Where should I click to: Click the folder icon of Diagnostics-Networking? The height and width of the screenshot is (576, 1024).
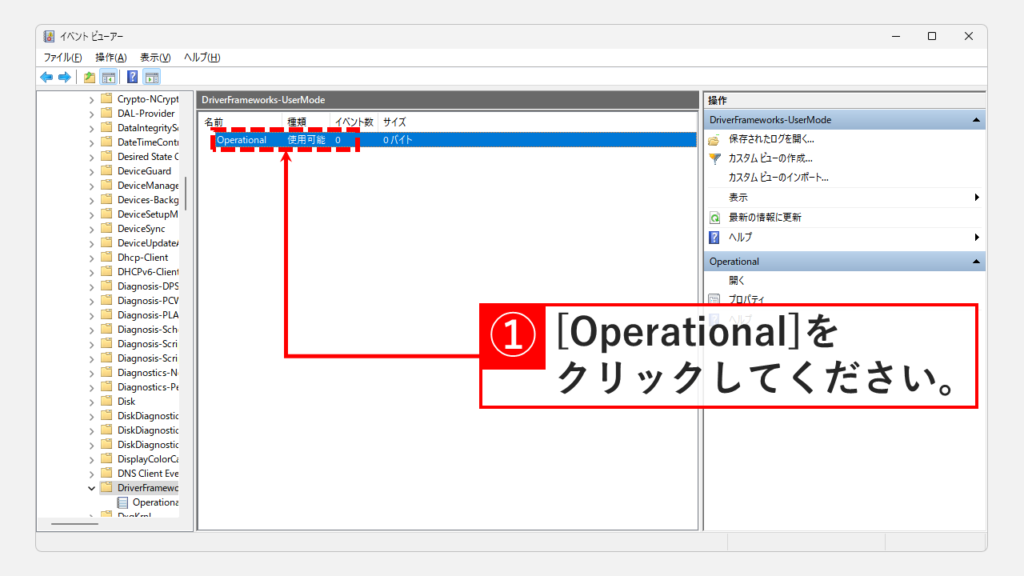106,372
